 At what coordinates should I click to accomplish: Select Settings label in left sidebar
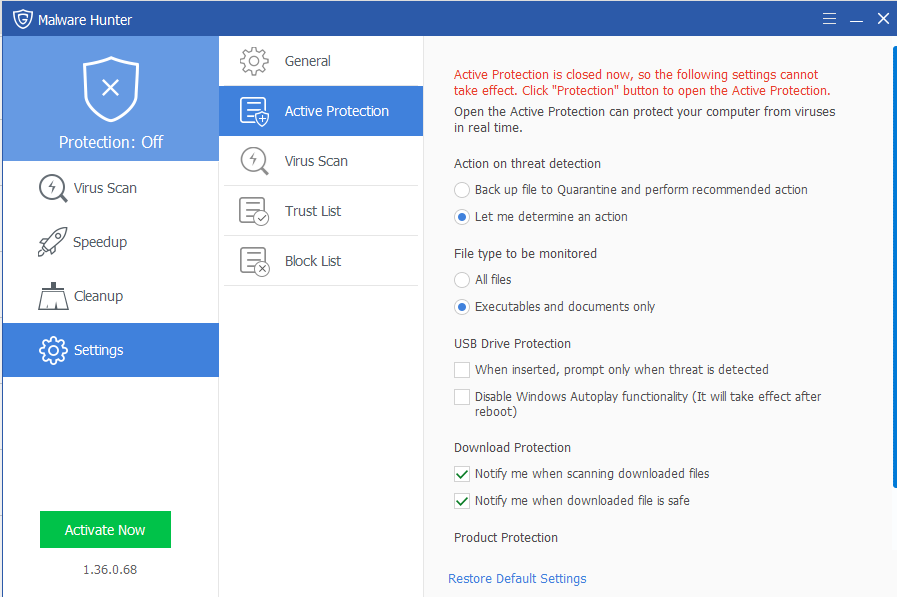tap(98, 350)
